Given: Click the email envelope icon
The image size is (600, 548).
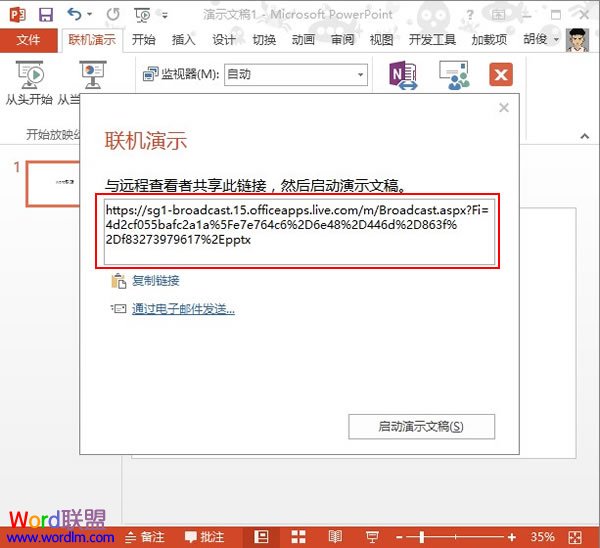Looking at the screenshot, I should pos(119,308).
